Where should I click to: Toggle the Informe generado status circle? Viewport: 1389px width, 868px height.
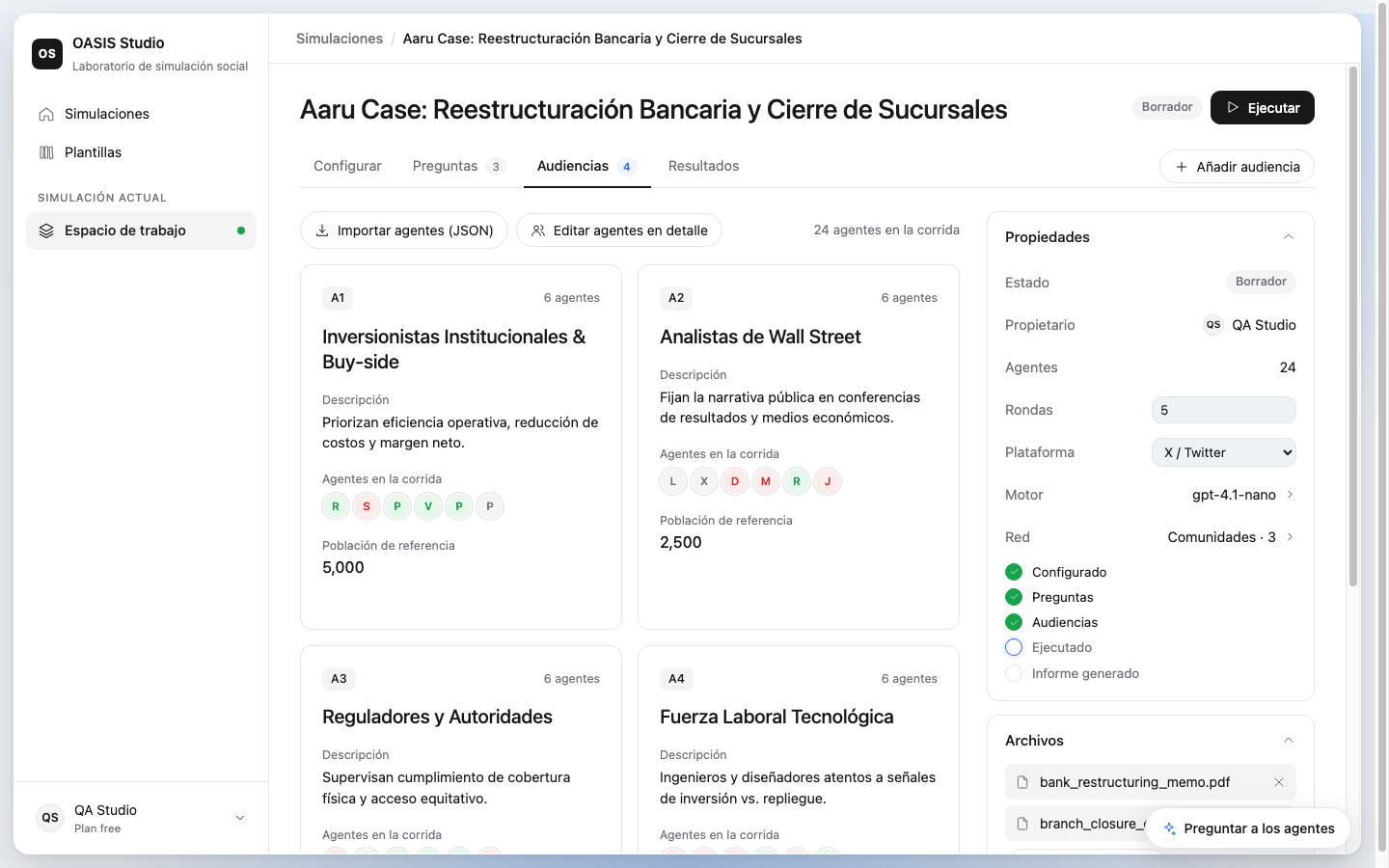pos(1014,673)
